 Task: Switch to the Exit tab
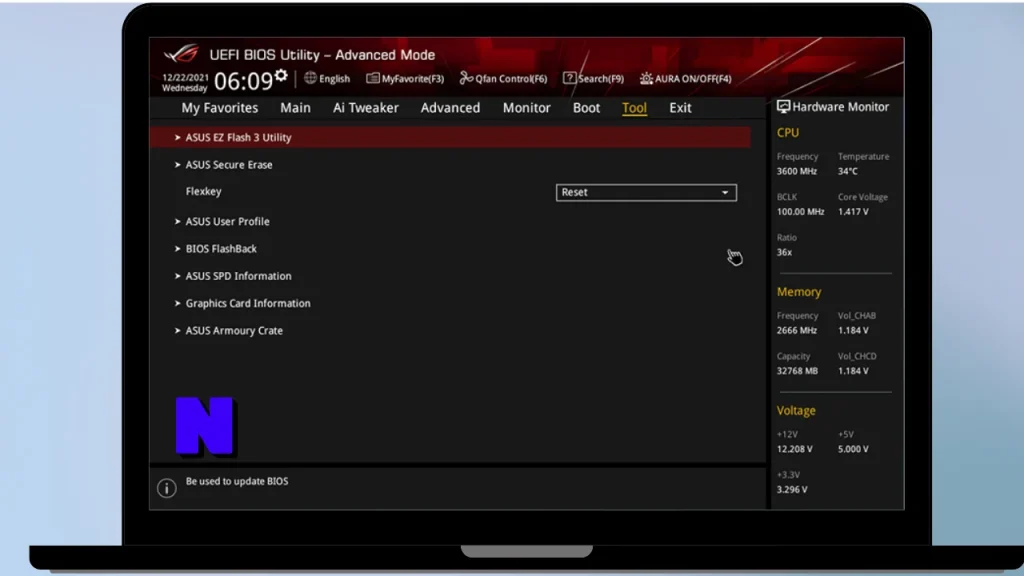pyautogui.click(x=680, y=108)
